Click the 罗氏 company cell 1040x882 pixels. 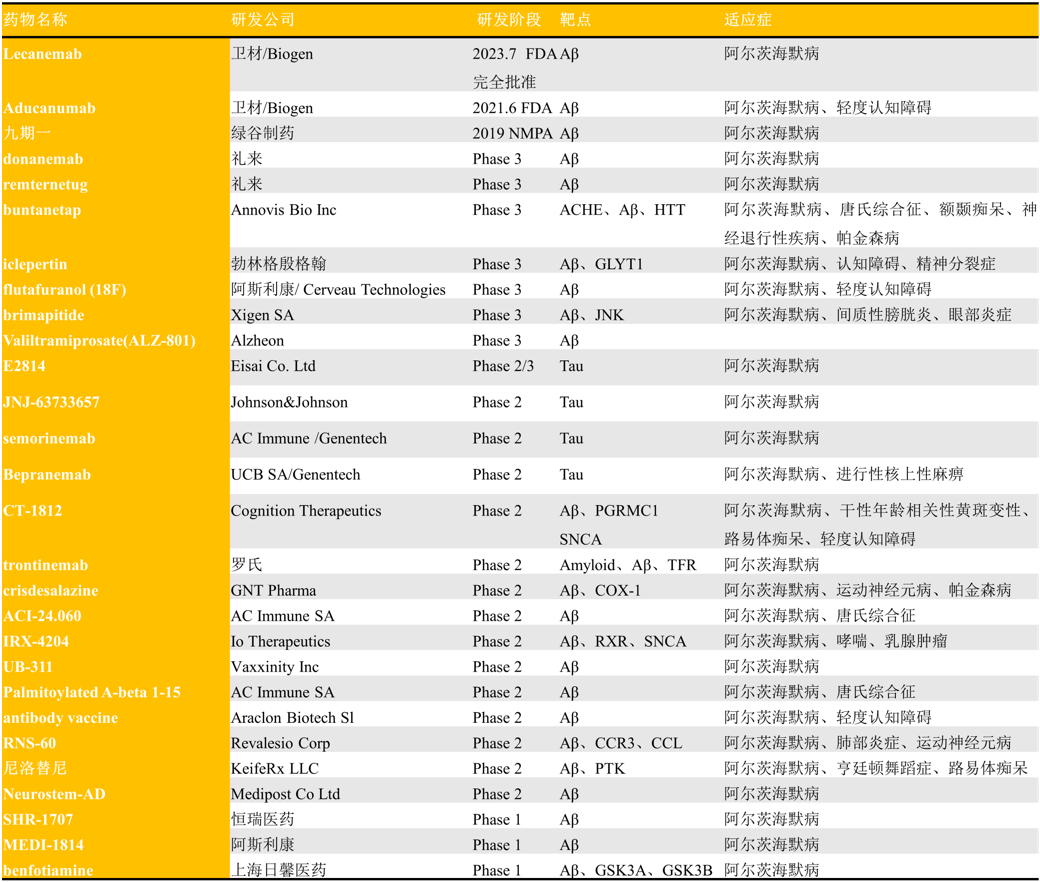click(x=247, y=565)
